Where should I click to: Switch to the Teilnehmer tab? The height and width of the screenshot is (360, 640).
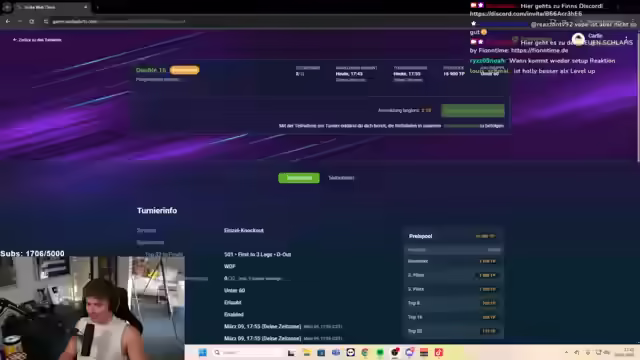pyautogui.click(x=341, y=178)
